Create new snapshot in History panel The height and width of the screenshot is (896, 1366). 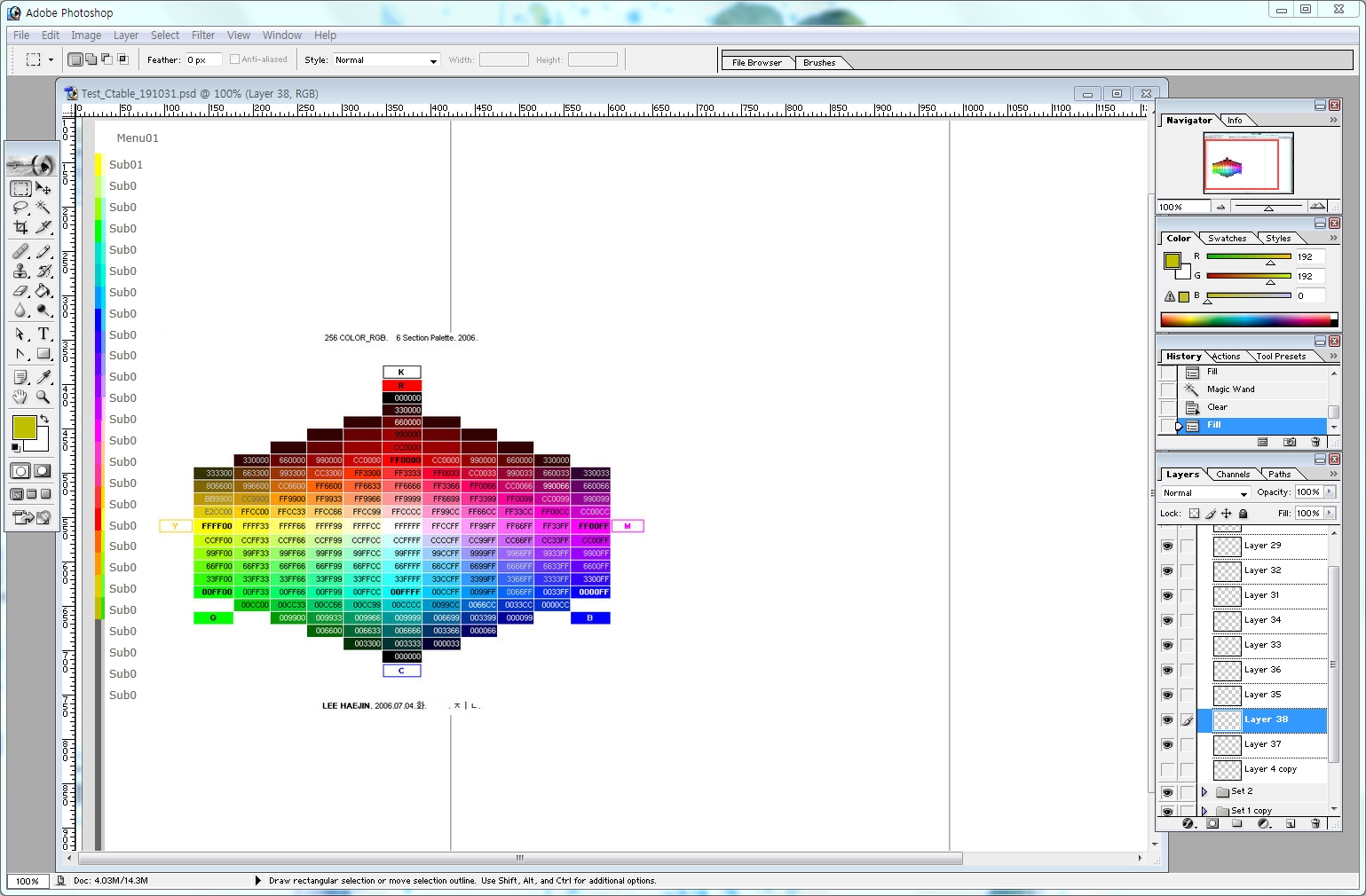1290,442
